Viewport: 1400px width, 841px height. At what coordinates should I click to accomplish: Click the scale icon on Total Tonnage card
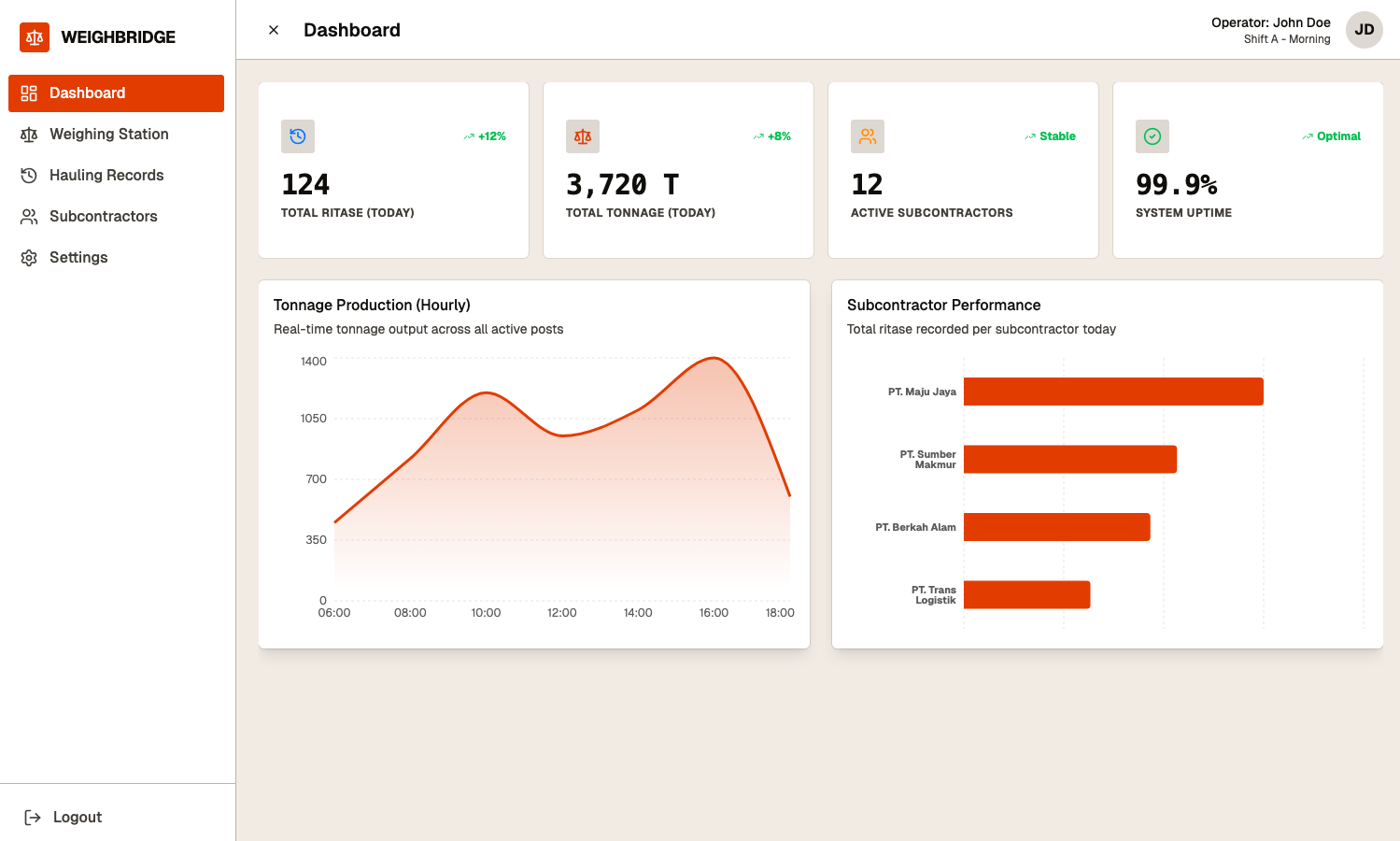pos(582,135)
